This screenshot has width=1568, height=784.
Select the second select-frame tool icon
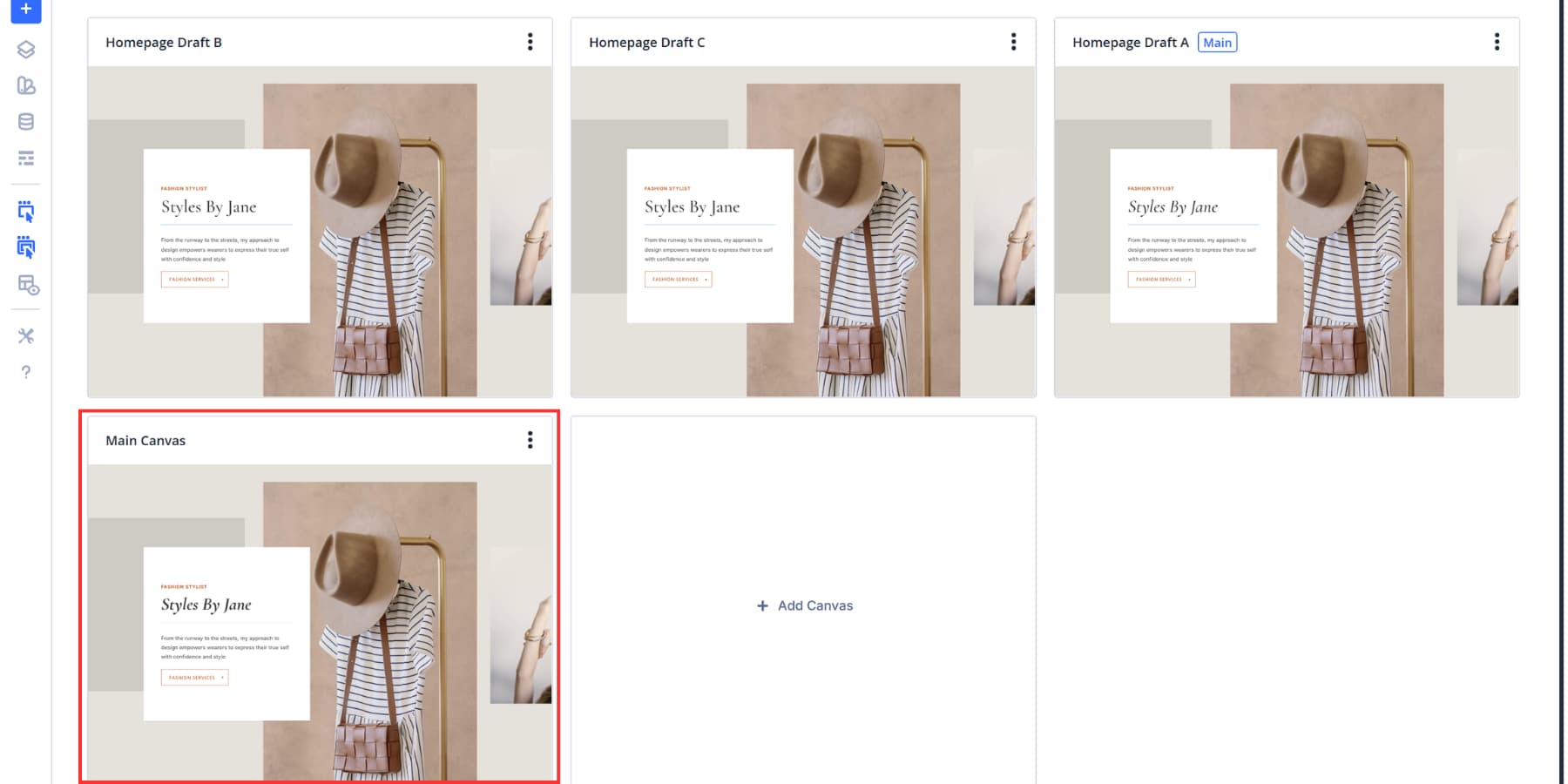click(26, 248)
